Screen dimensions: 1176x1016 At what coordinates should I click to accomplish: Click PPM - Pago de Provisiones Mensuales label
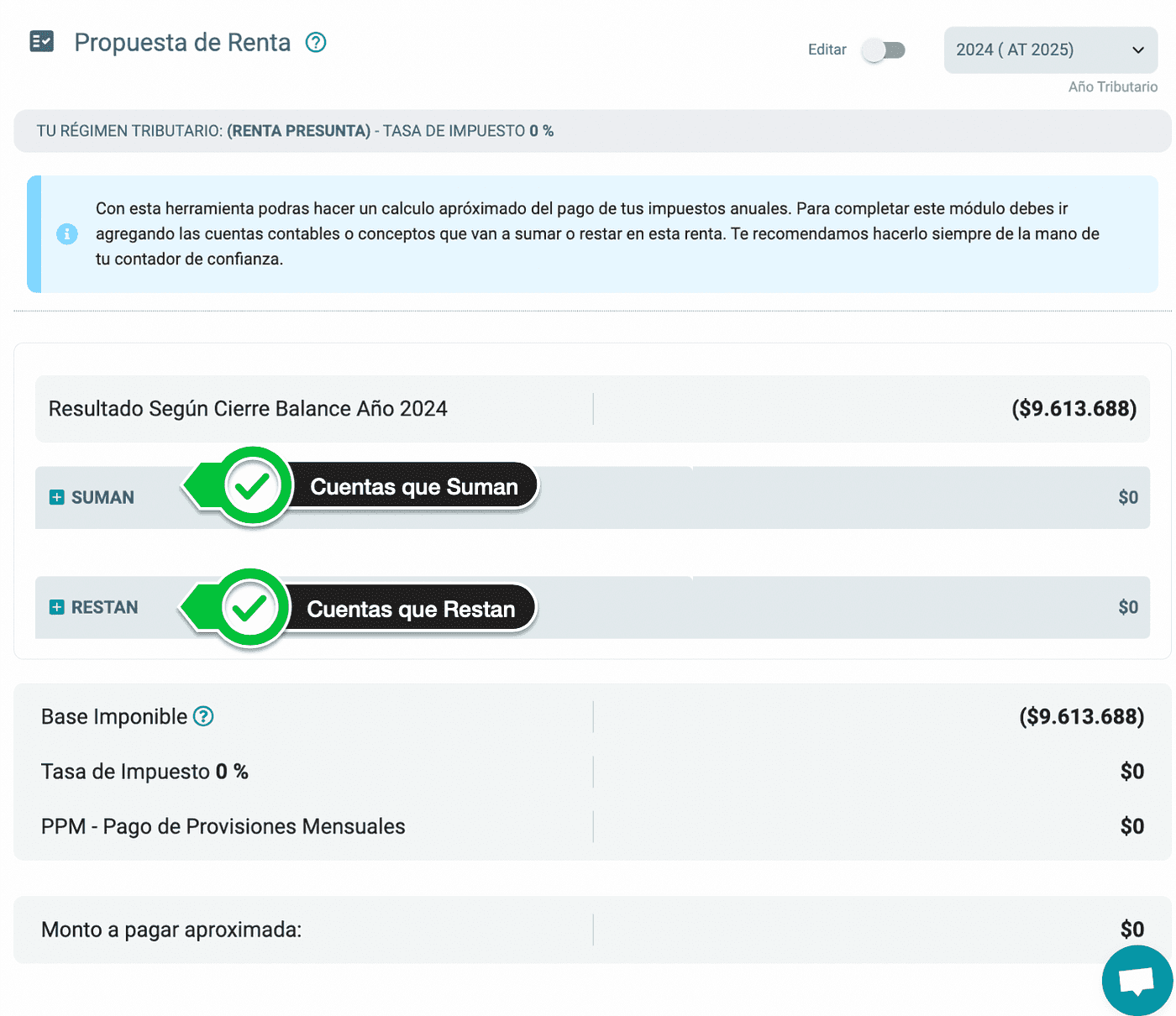(x=223, y=826)
